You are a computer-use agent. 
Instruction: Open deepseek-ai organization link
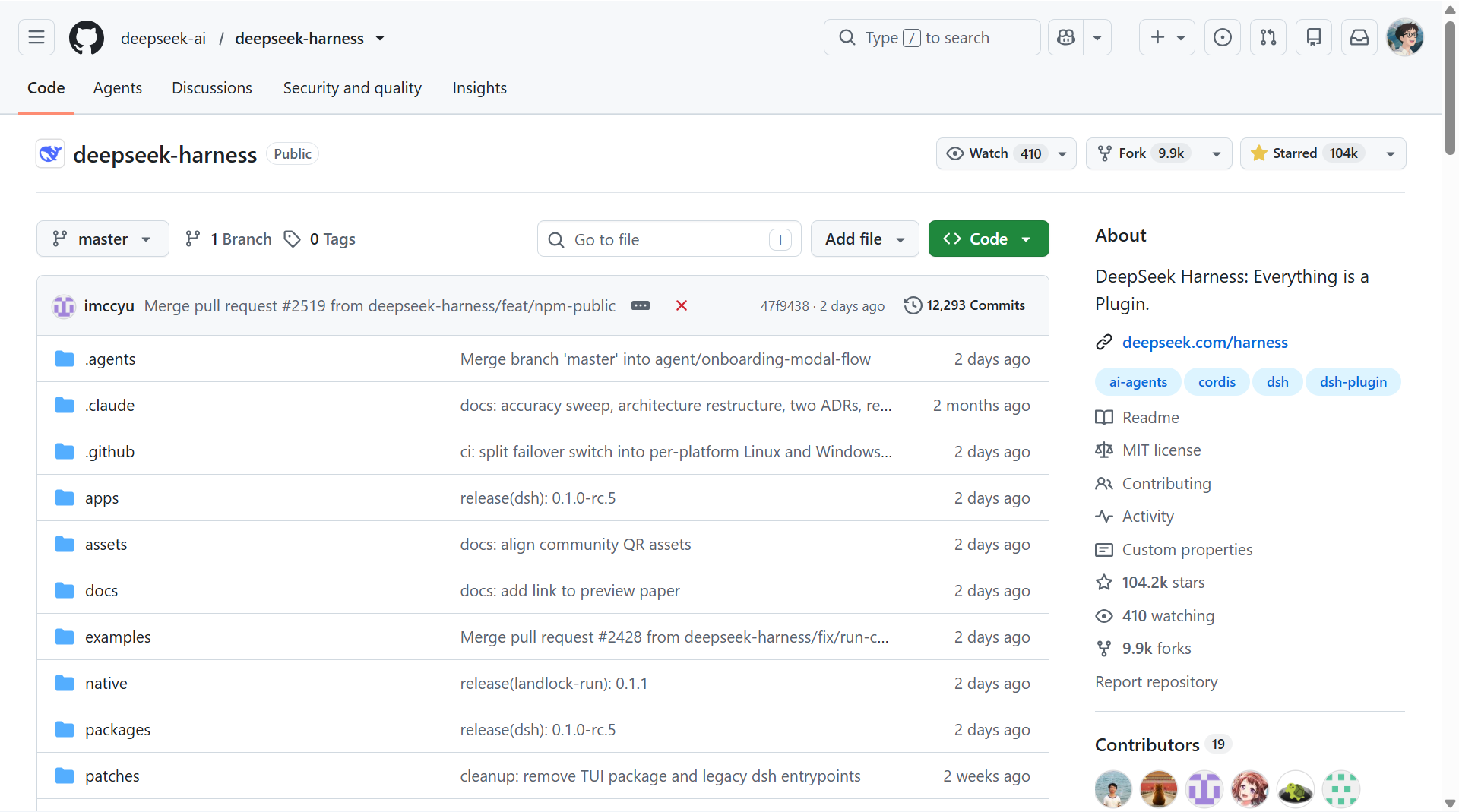pyautogui.click(x=163, y=38)
